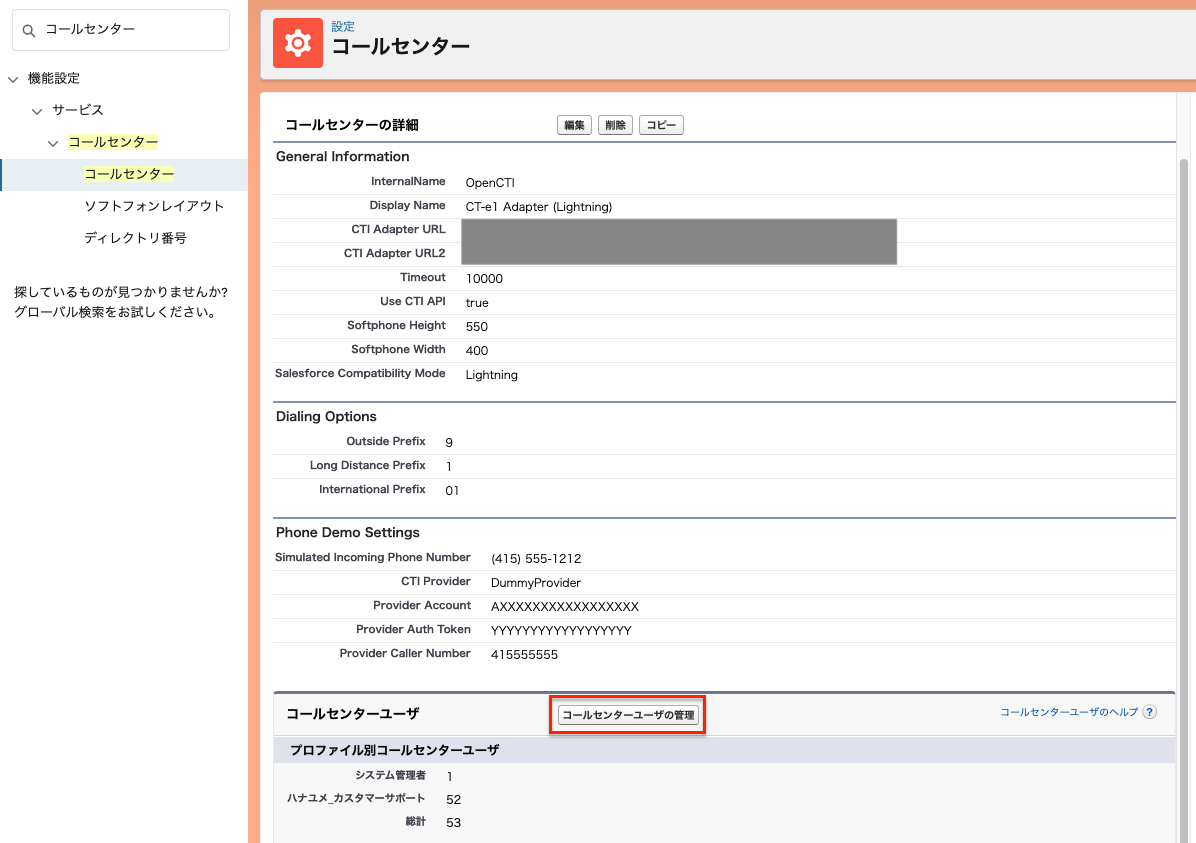Click the コールセンター search input field
This screenshot has height=843, width=1196.
120,30
